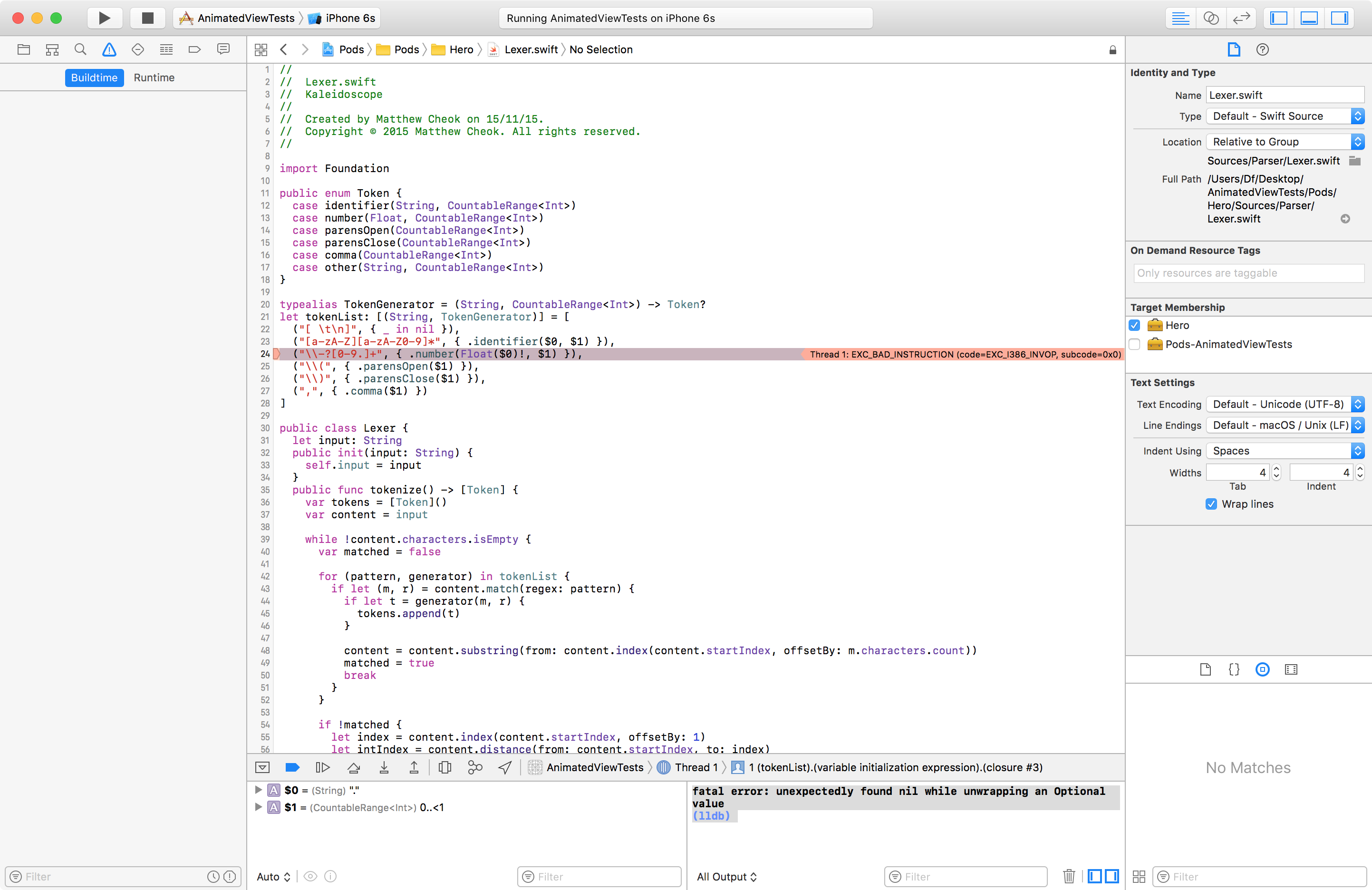Click the Tab width stepper

coord(1276,473)
